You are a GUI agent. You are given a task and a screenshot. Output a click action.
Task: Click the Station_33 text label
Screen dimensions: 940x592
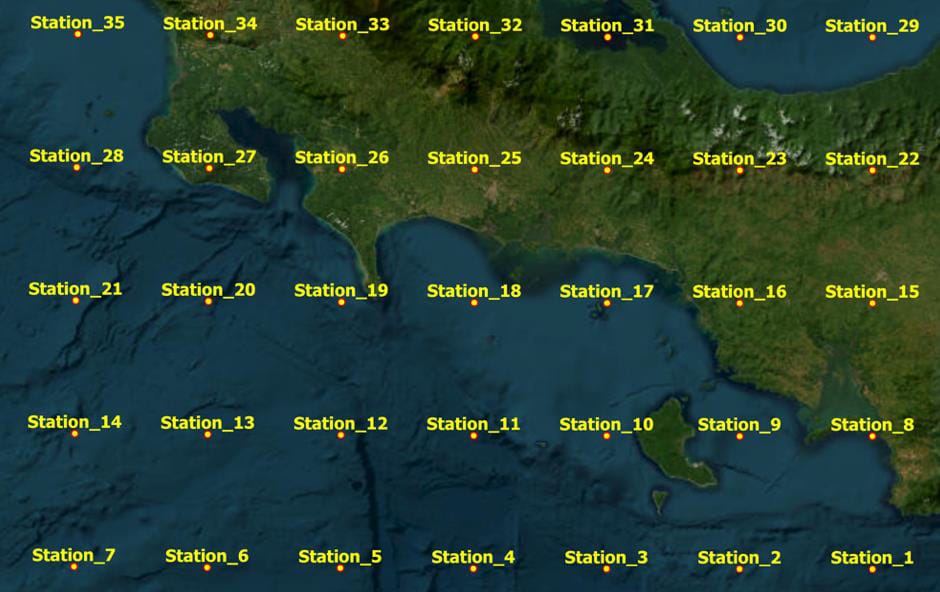(342, 24)
